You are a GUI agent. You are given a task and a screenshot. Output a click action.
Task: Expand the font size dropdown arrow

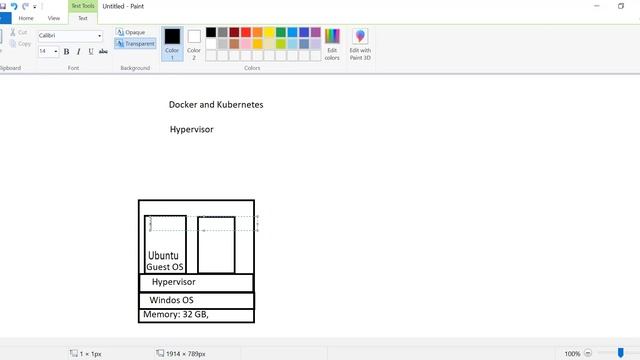click(56, 51)
